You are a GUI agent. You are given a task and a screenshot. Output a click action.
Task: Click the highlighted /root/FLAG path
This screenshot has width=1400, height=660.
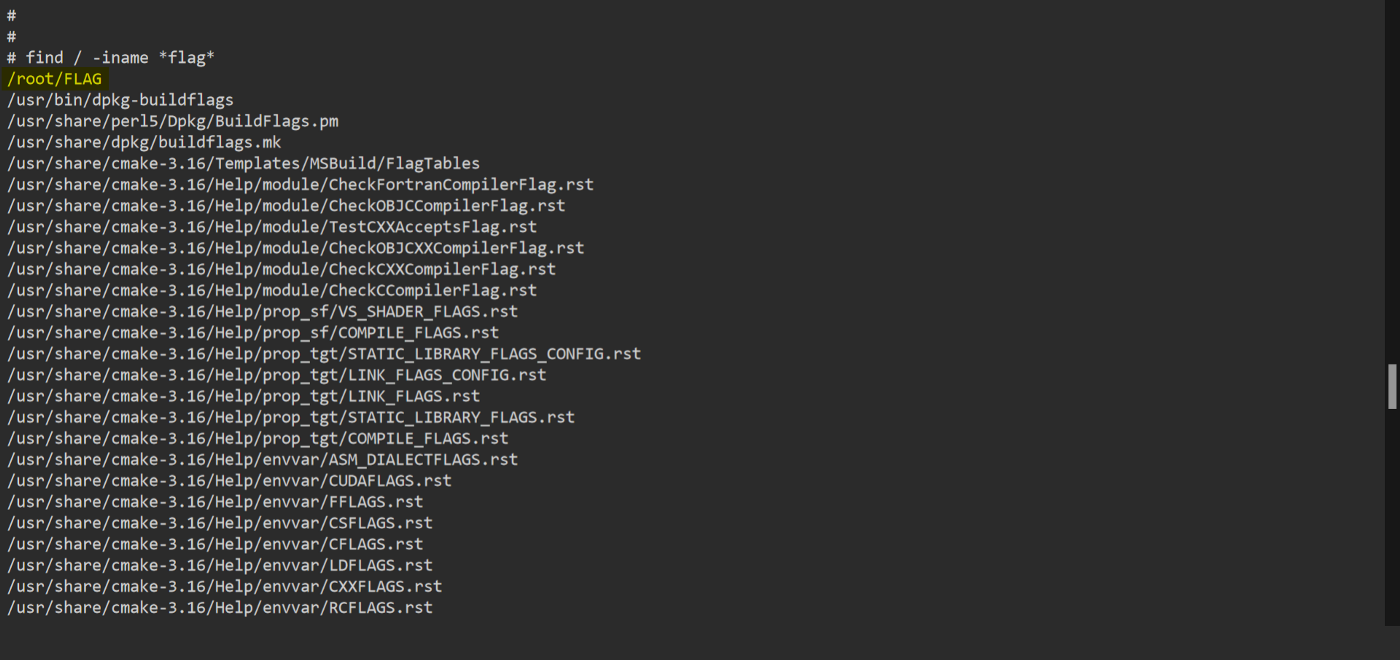[55, 79]
